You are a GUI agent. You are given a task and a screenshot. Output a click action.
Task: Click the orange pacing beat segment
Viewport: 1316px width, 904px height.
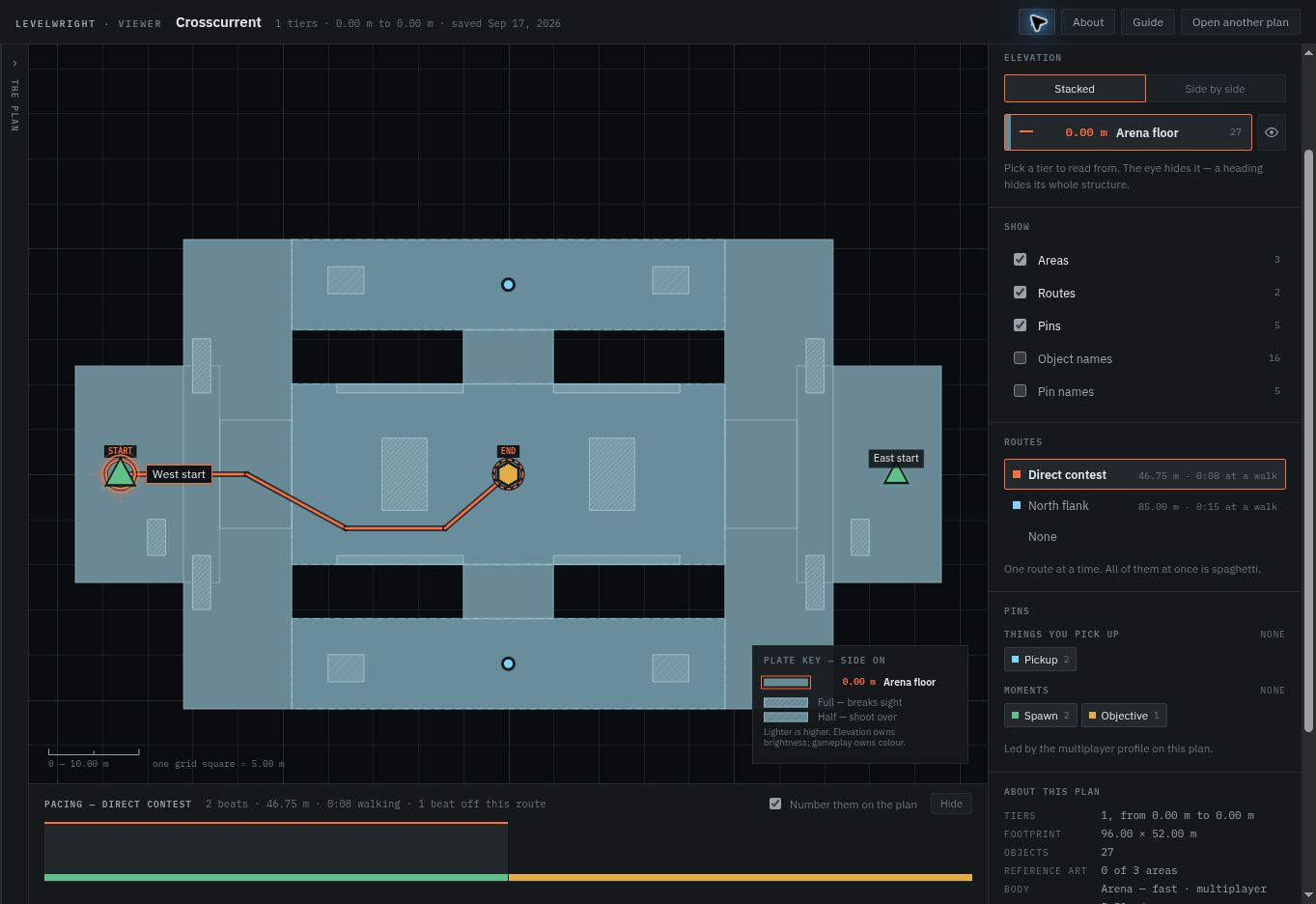point(741,877)
